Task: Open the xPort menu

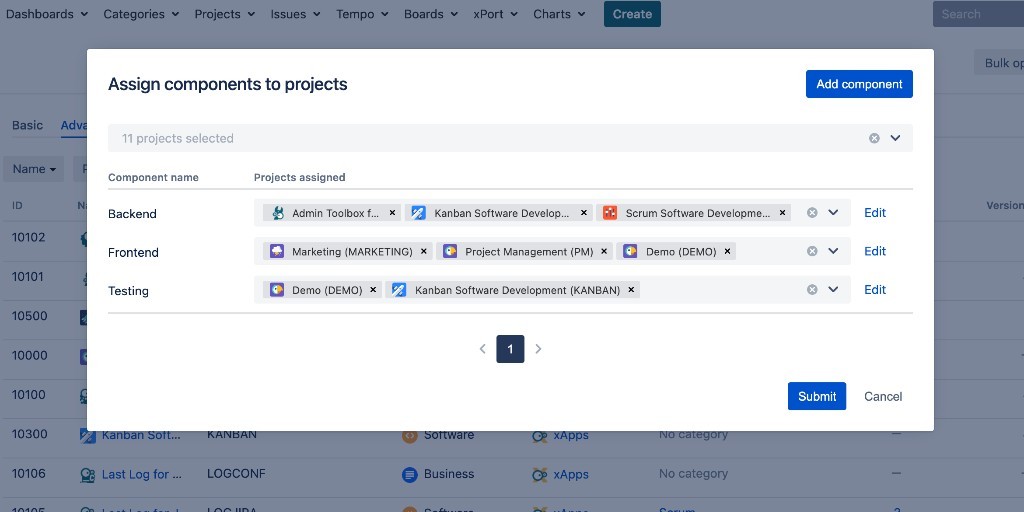Action: click(x=496, y=14)
